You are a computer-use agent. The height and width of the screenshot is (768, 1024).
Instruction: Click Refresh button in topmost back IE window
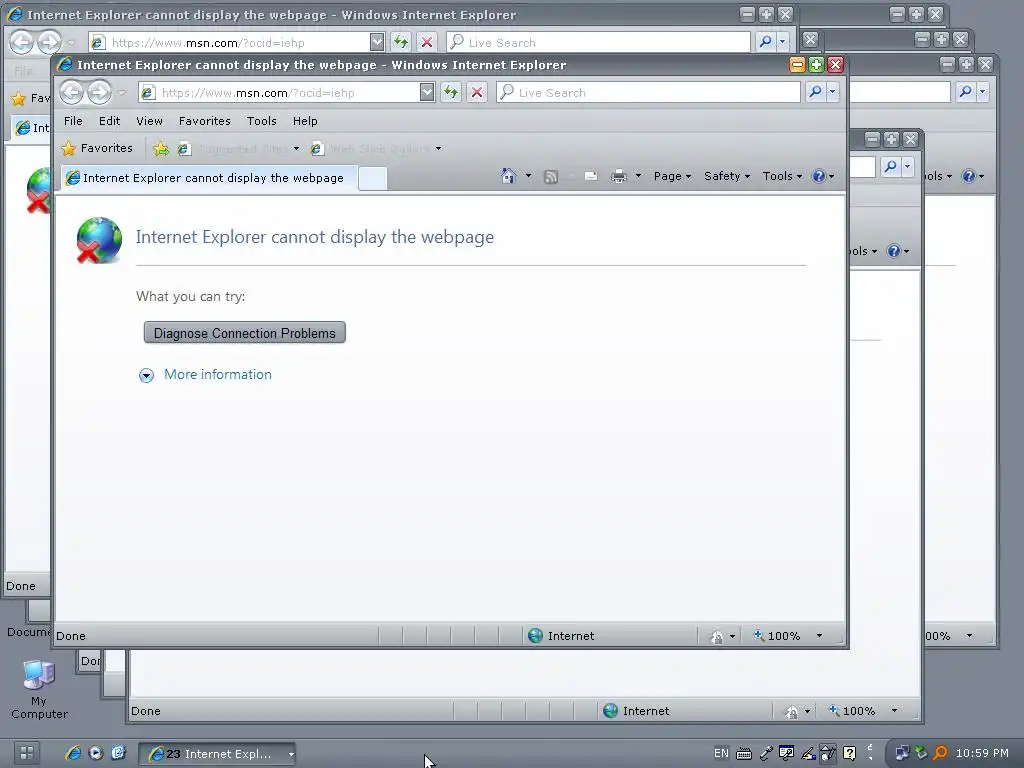pos(401,42)
